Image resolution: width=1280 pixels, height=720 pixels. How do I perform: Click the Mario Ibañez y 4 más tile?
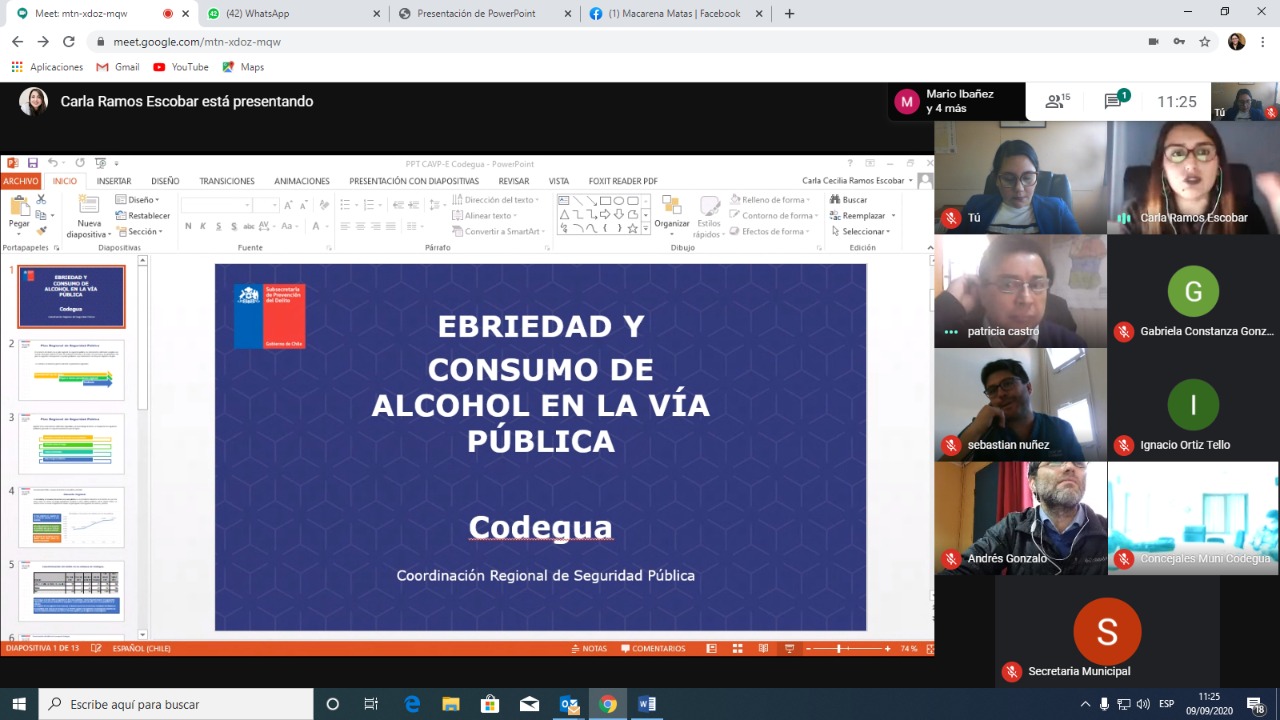pyautogui.click(x=956, y=101)
